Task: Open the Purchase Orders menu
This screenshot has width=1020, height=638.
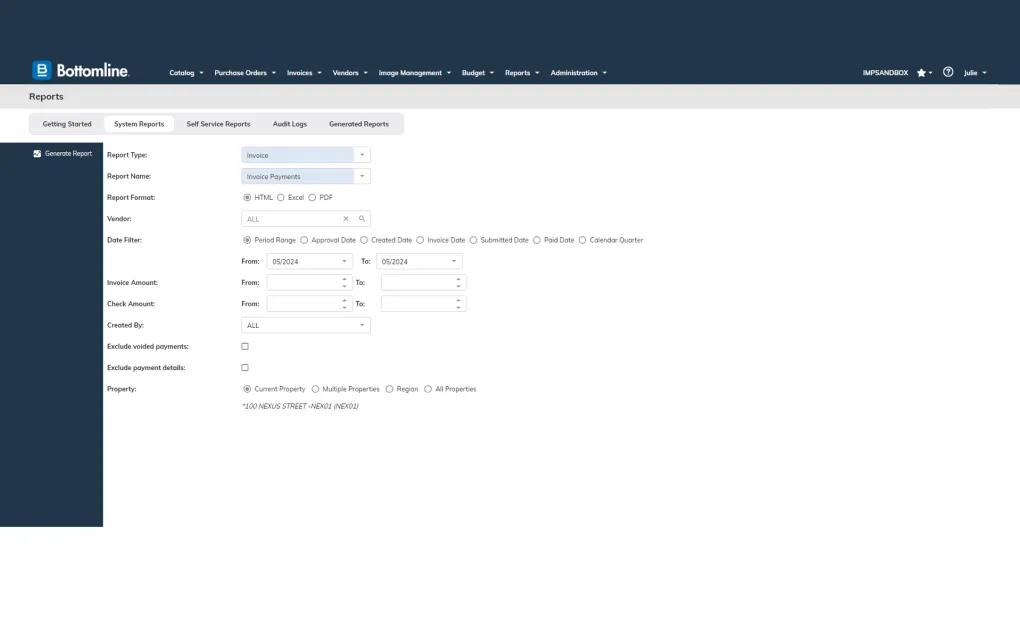Action: pyautogui.click(x=243, y=73)
